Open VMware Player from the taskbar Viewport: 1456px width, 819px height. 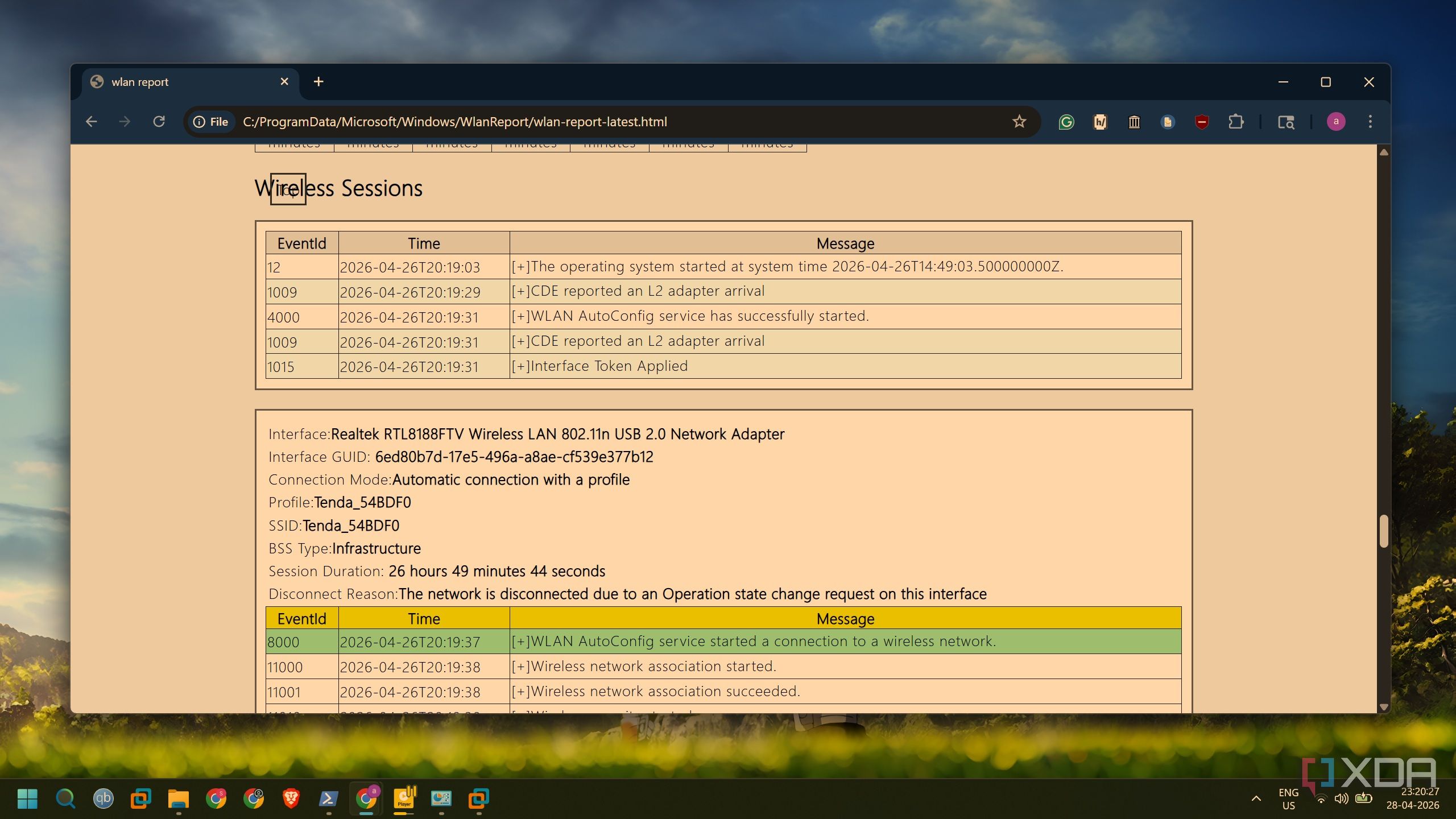point(404,799)
